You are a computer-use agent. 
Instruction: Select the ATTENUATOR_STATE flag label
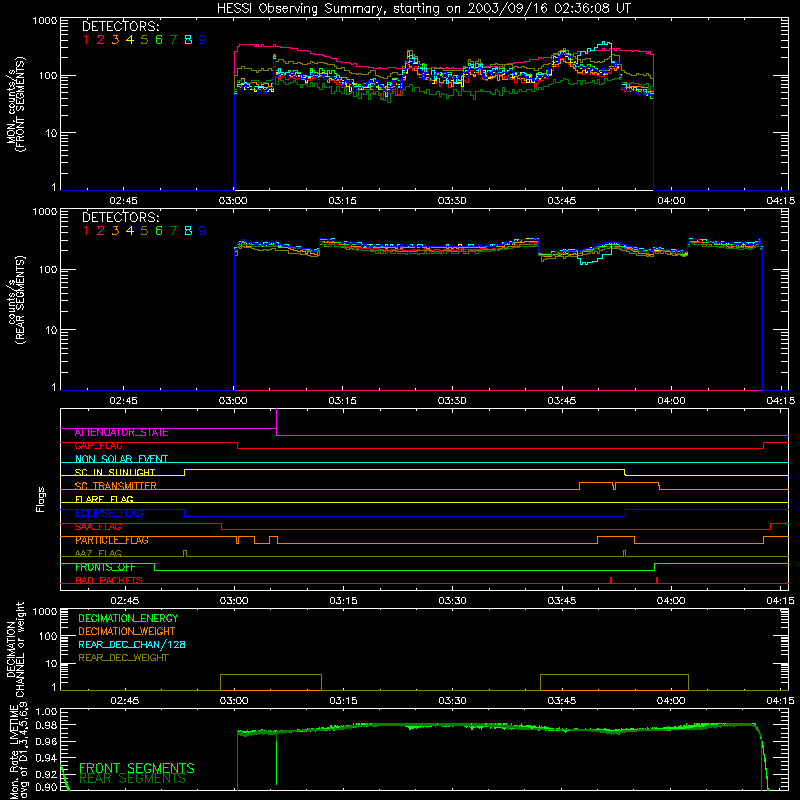pos(121,433)
